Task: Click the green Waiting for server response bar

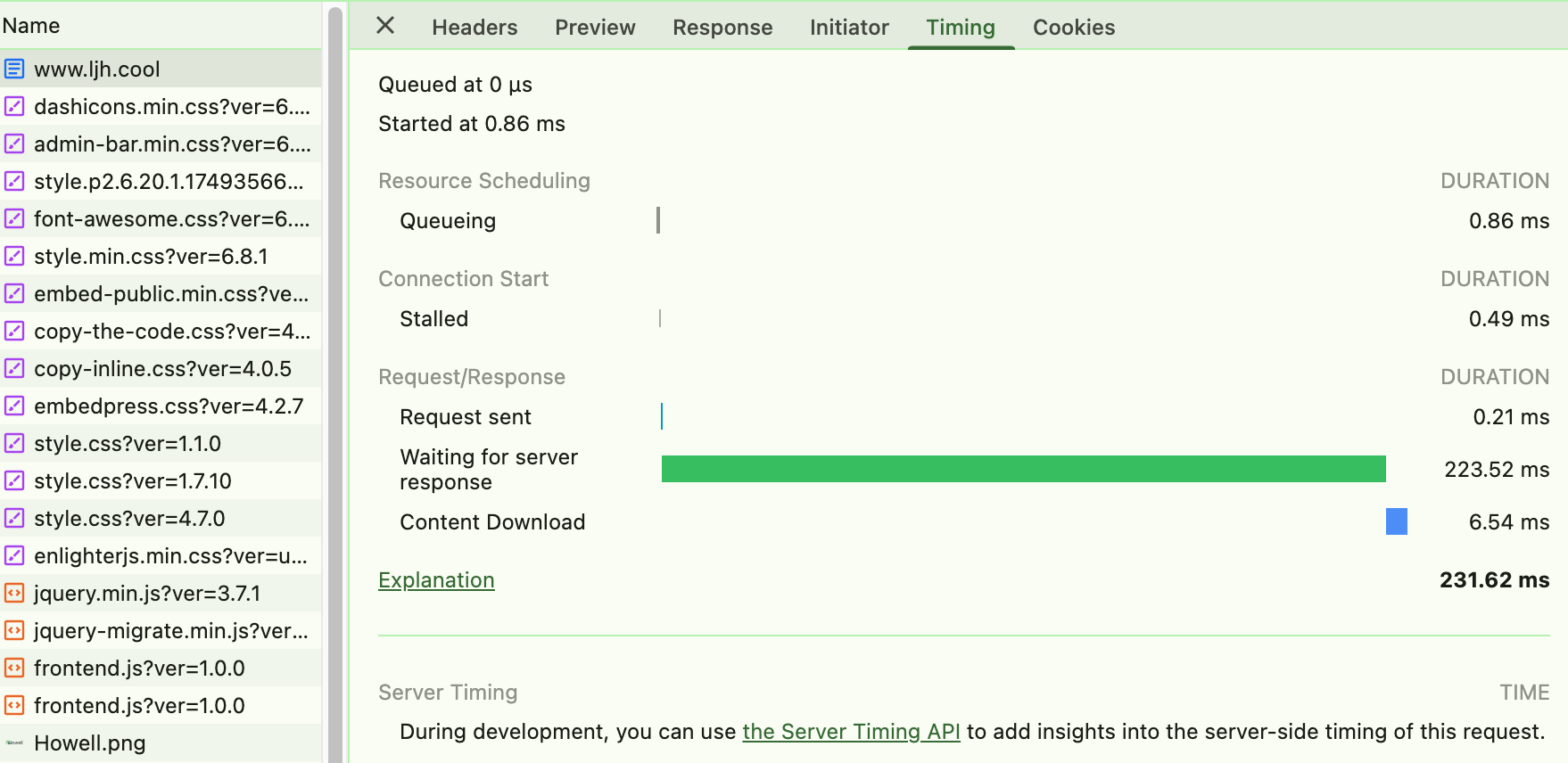Action: click(1023, 469)
